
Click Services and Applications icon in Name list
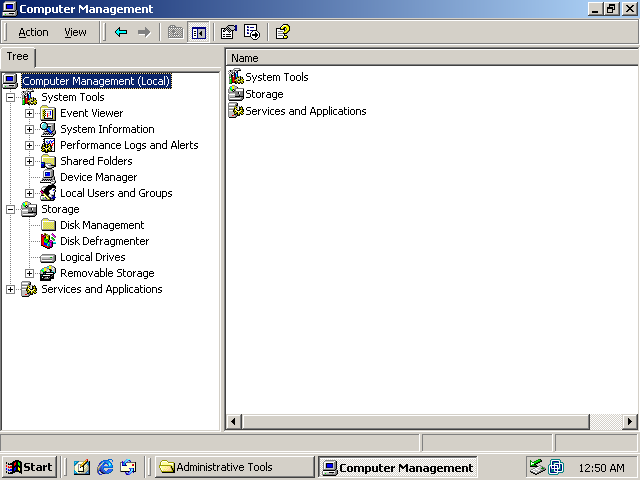point(236,111)
